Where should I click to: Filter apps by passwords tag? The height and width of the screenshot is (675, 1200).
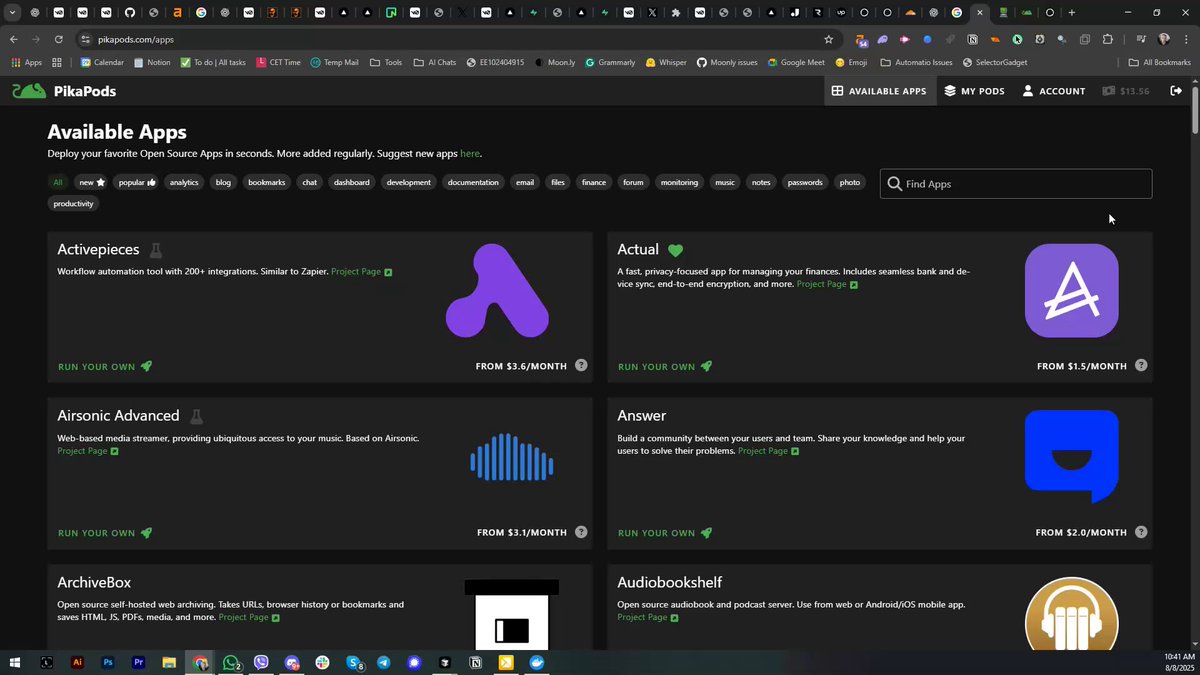pyautogui.click(x=805, y=182)
